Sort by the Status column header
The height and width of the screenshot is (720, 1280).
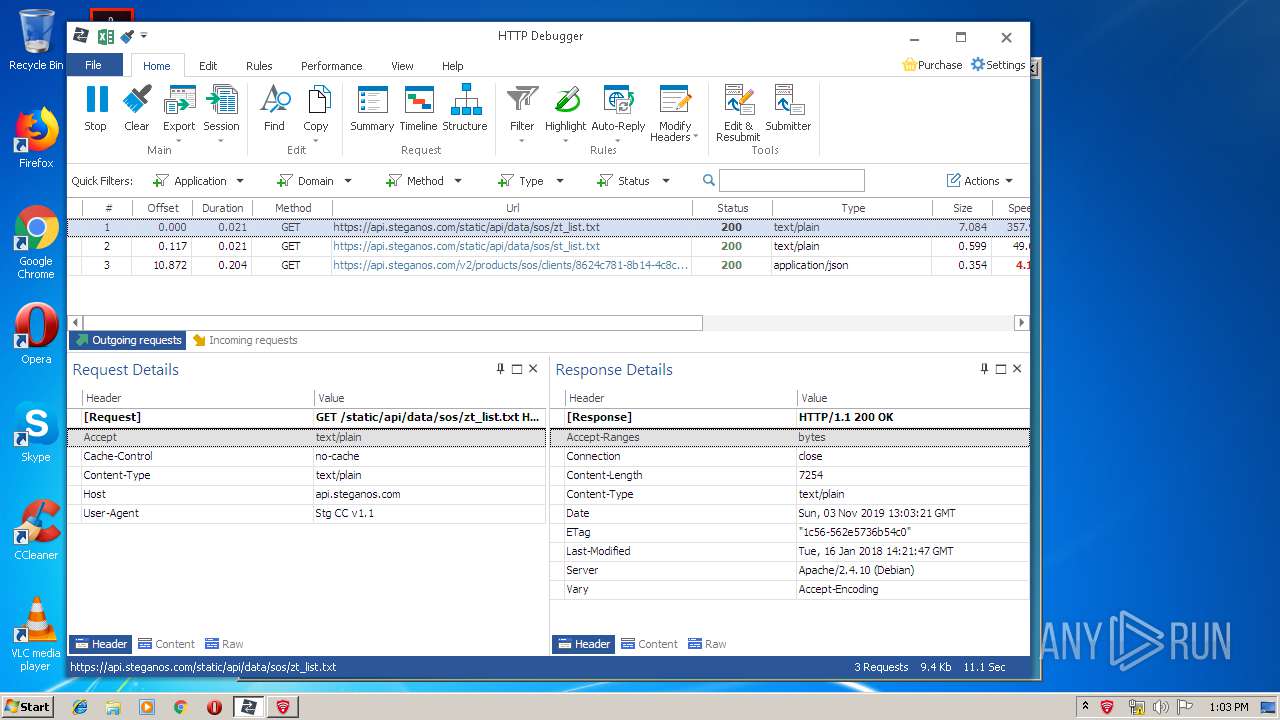tap(732, 208)
